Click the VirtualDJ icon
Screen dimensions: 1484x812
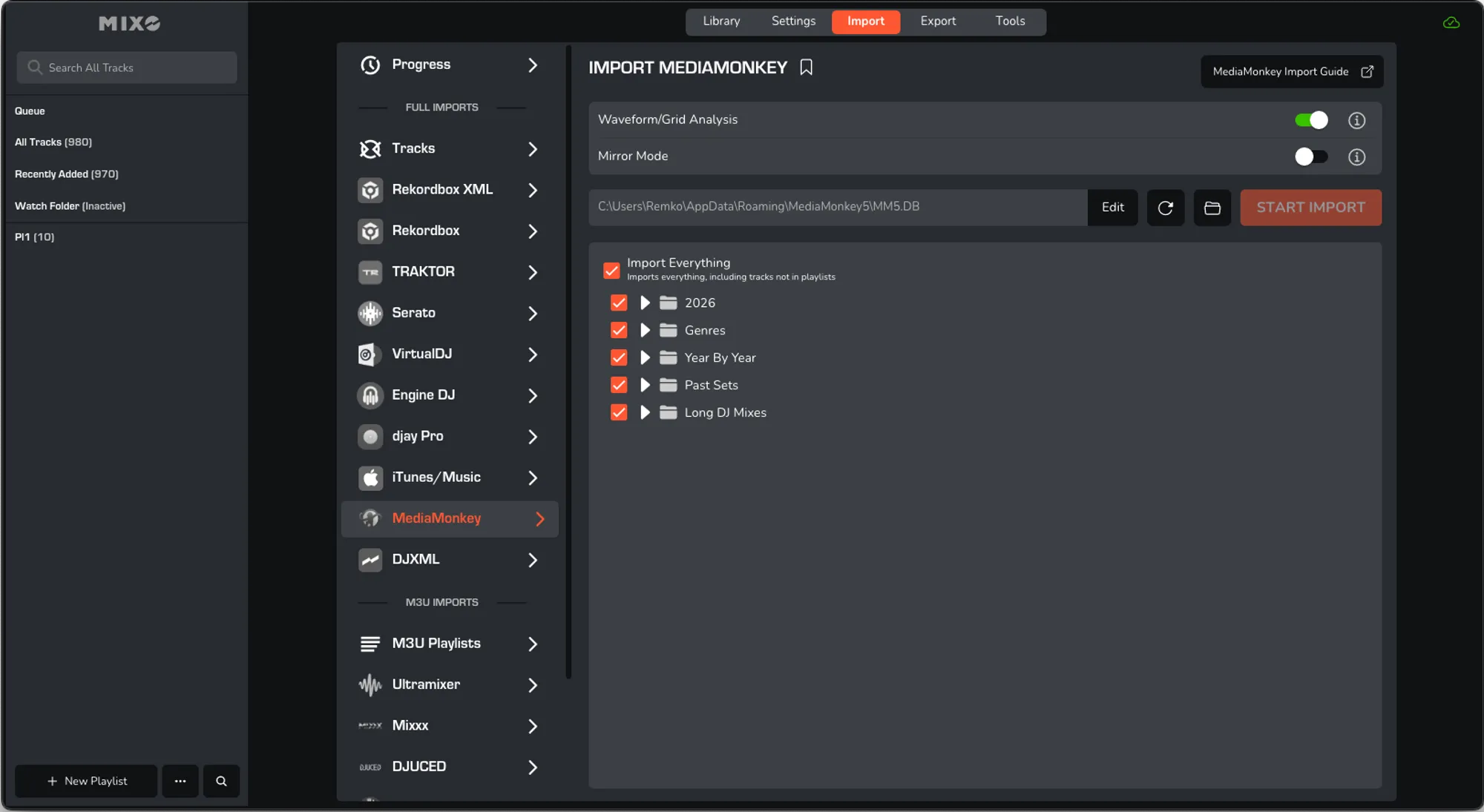tap(370, 354)
